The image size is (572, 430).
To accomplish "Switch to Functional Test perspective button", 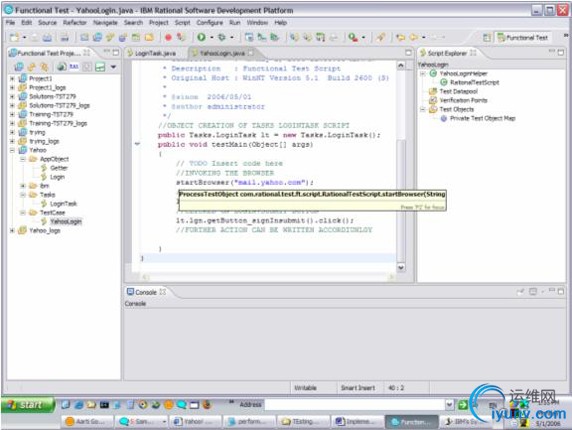I will (x=523, y=38).
